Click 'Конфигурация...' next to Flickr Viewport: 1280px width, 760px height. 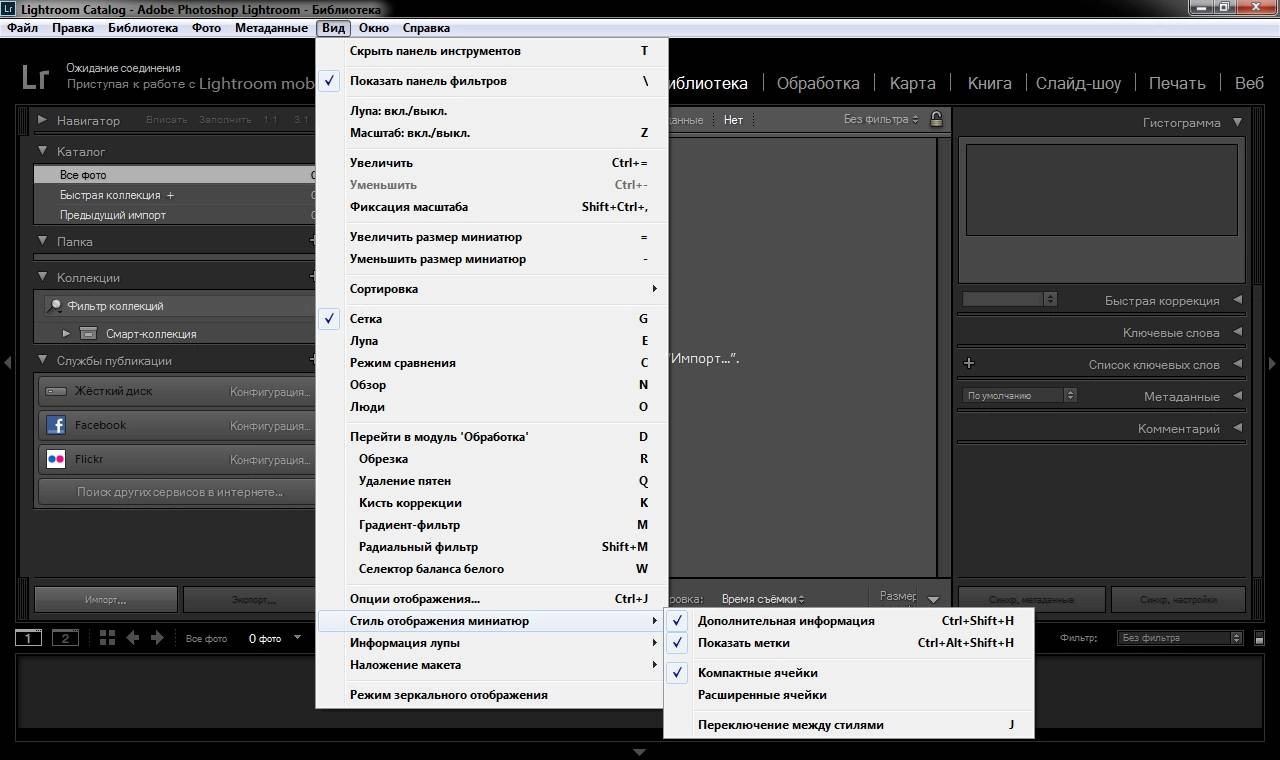[270, 459]
